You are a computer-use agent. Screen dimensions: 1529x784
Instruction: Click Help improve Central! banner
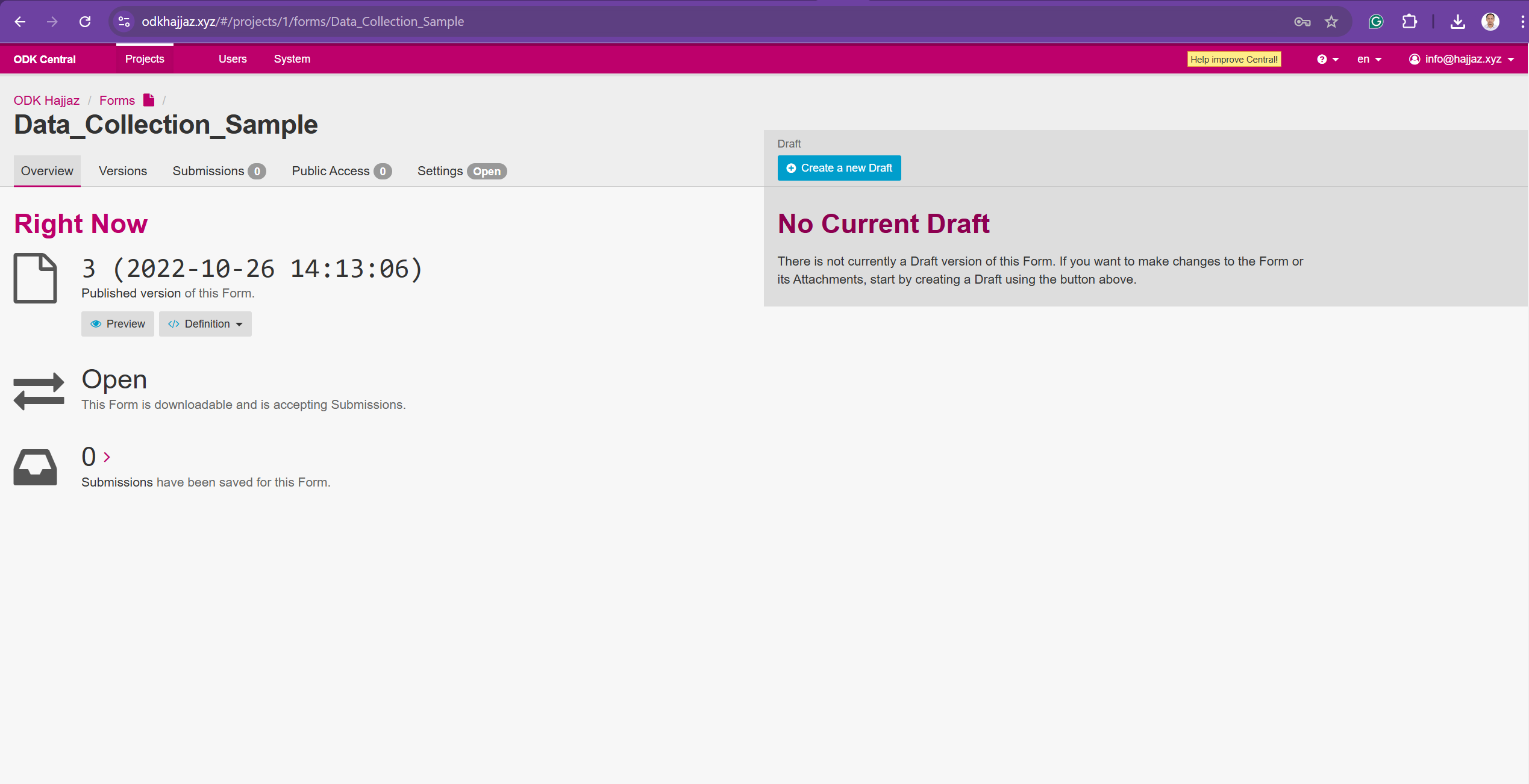1233,59
